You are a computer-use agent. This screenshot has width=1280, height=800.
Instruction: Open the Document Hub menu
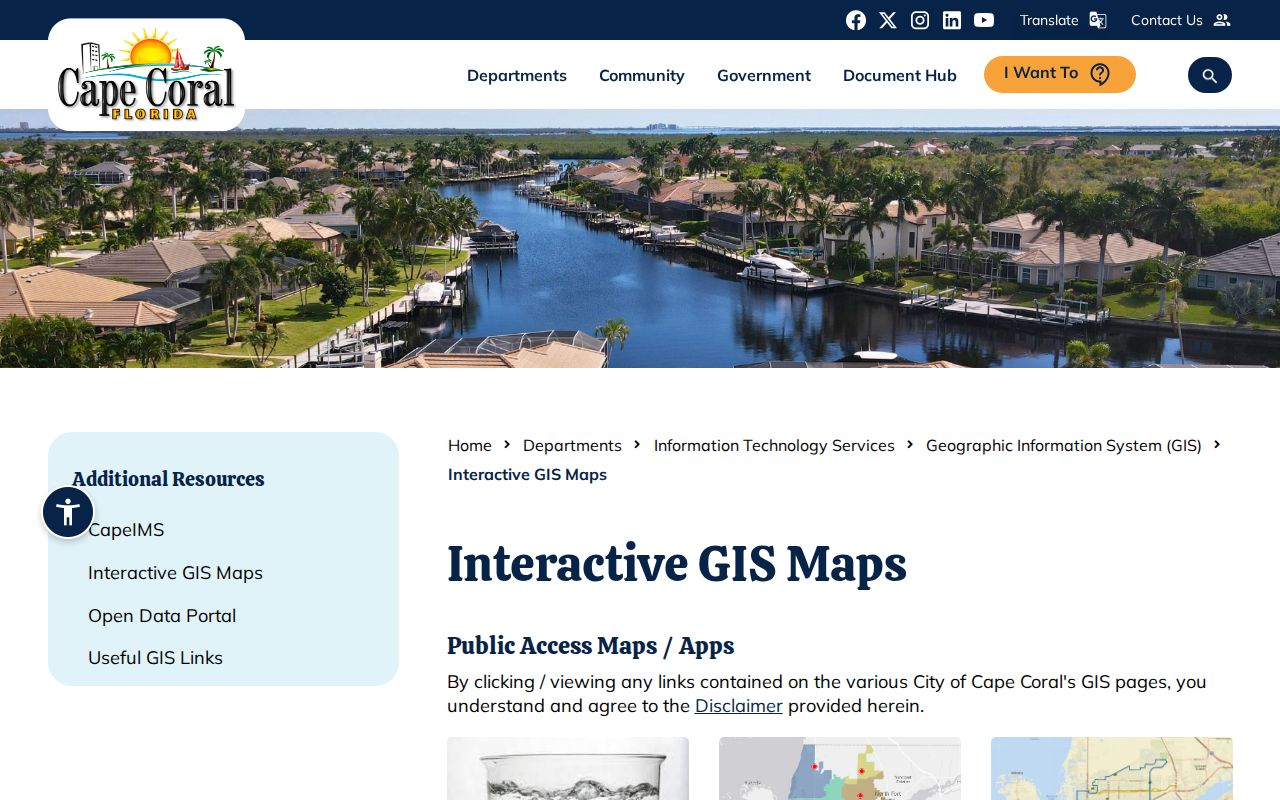900,75
